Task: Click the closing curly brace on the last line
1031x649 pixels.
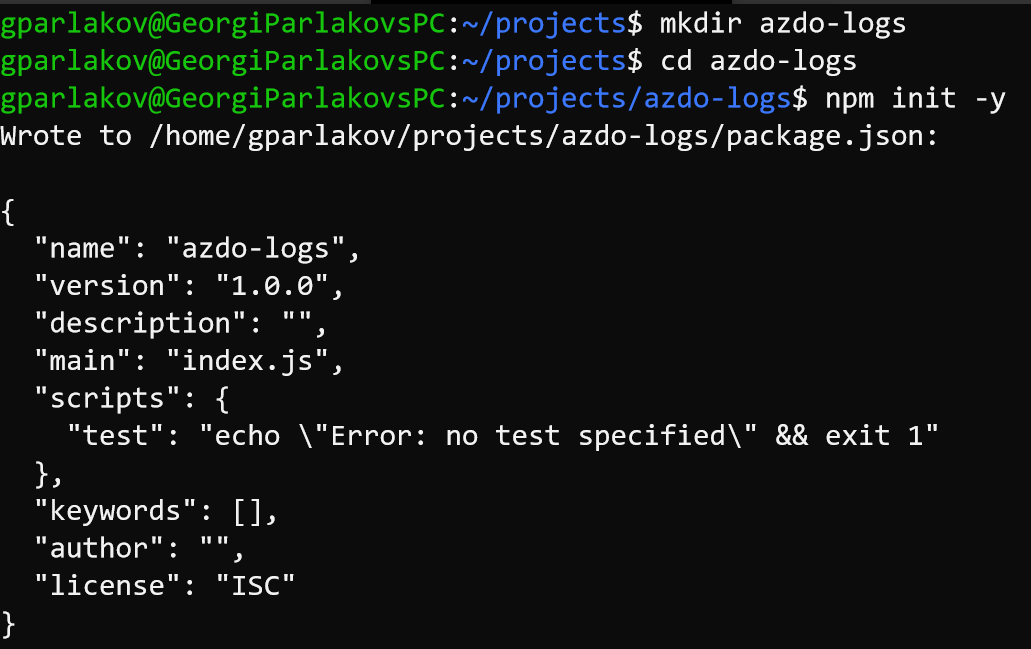Action: (x=9, y=624)
